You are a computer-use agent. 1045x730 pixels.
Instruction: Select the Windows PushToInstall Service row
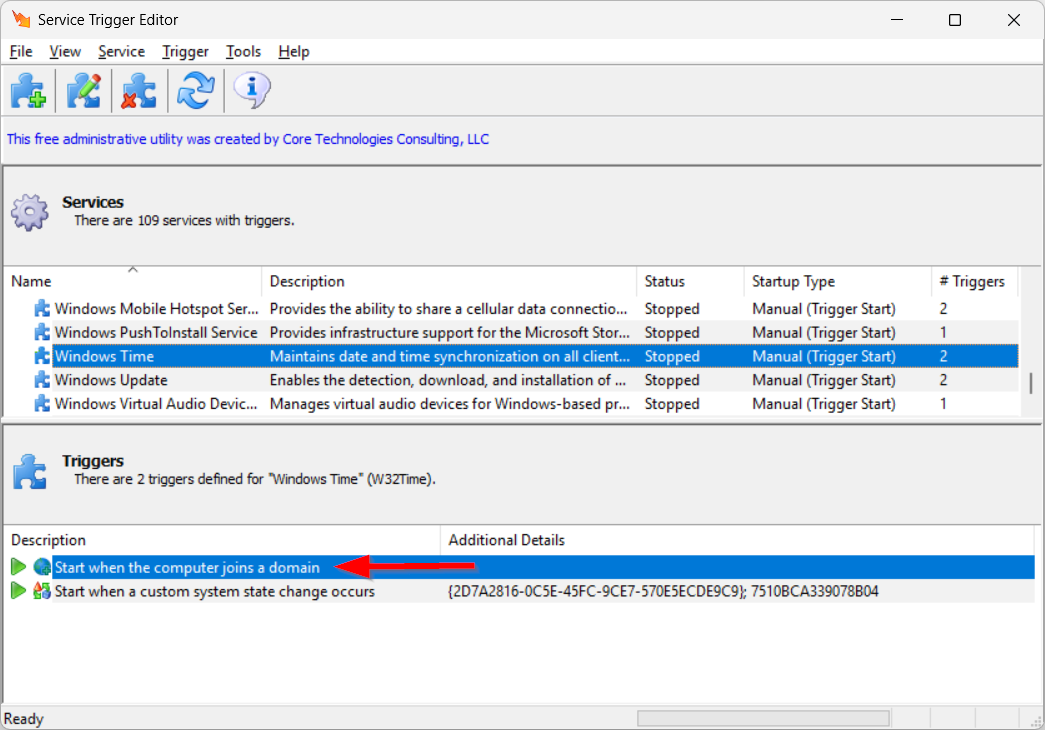pos(512,332)
